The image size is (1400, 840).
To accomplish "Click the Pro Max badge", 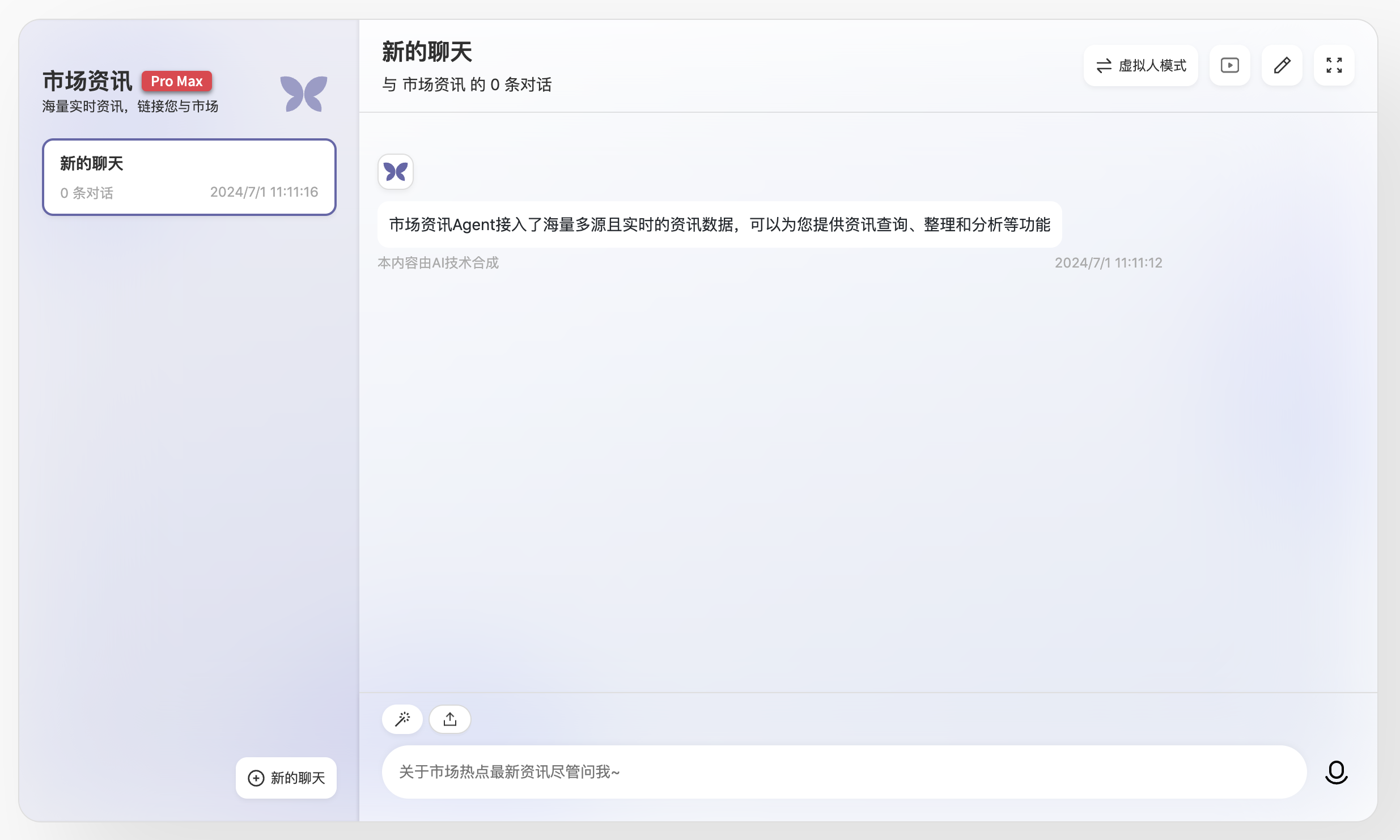I will [177, 81].
